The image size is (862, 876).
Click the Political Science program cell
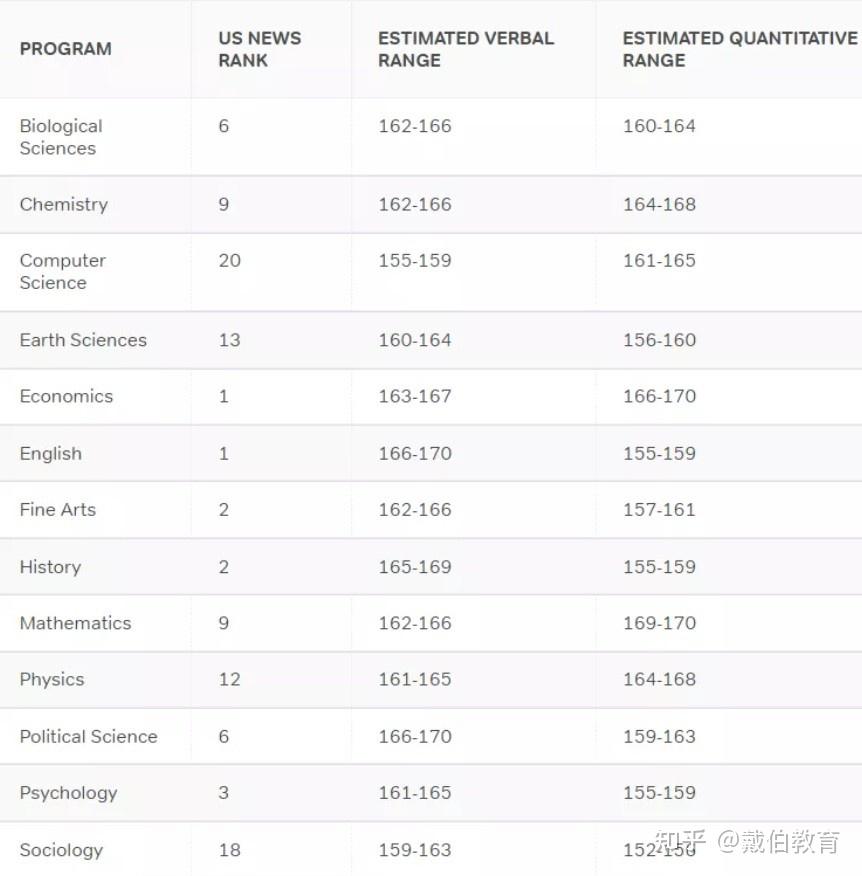pos(88,736)
